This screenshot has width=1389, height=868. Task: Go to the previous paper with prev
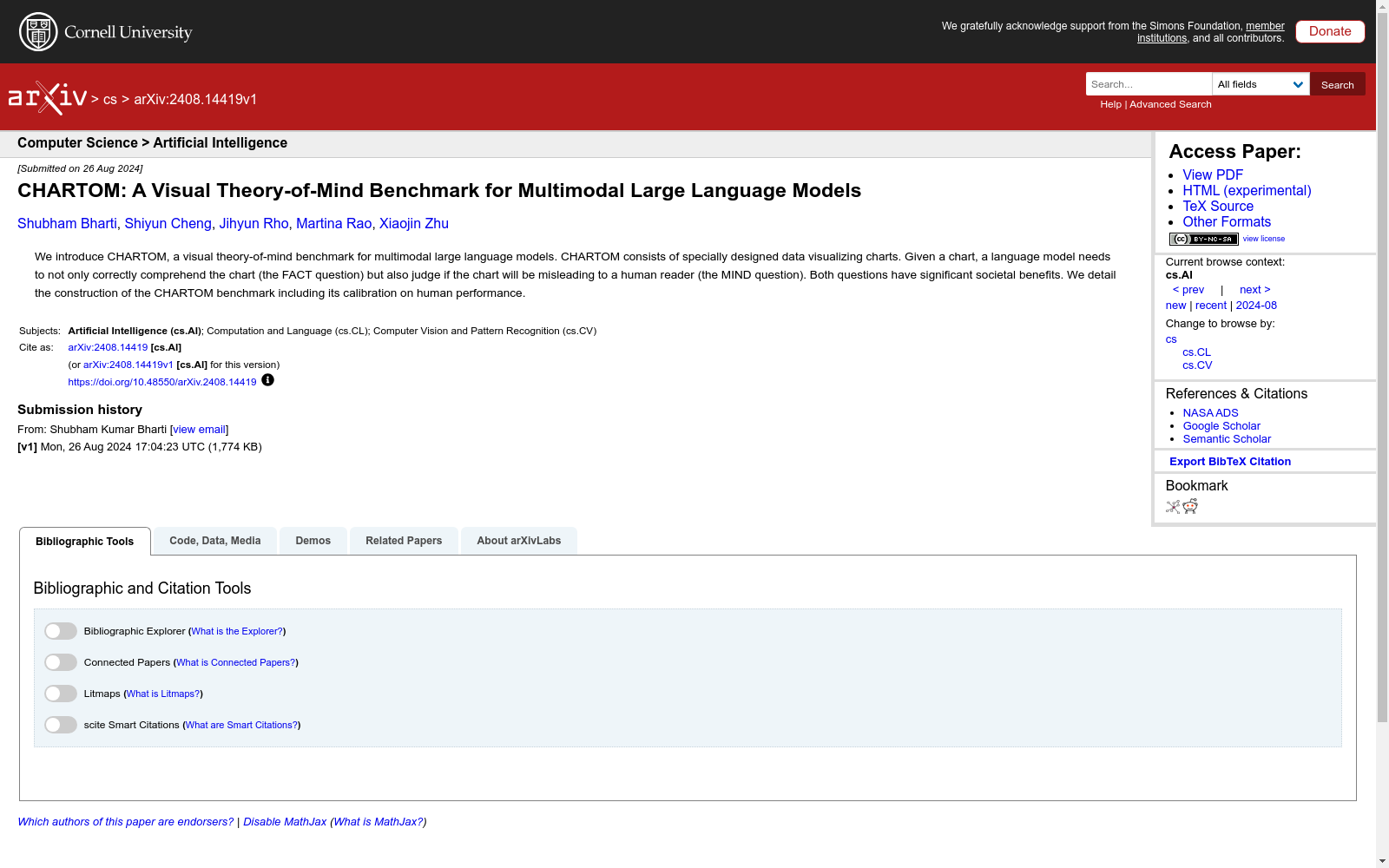[x=1188, y=290]
